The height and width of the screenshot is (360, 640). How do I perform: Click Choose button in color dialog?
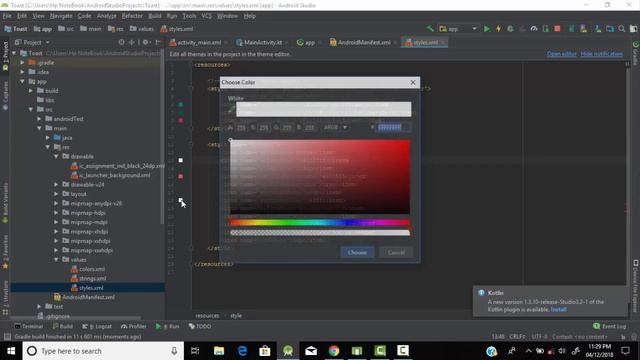357,252
